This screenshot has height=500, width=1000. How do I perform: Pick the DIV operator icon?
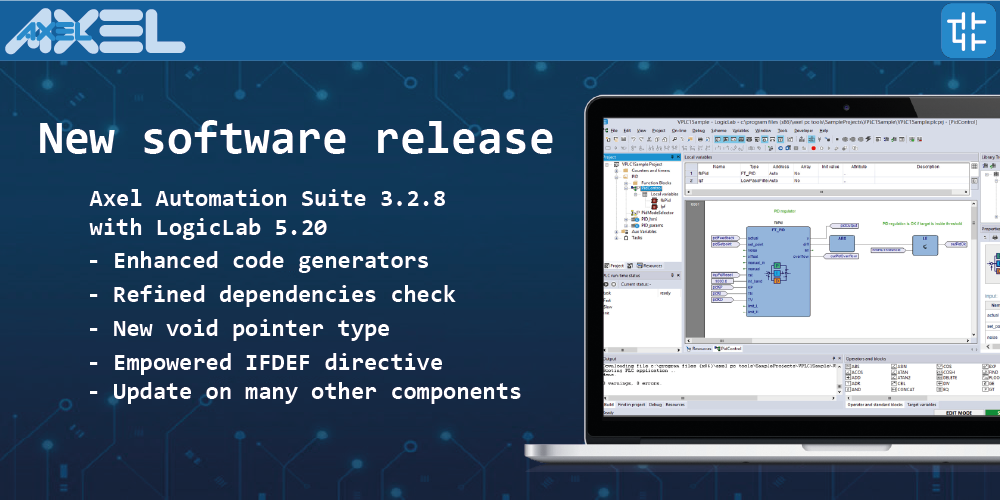coord(939,383)
